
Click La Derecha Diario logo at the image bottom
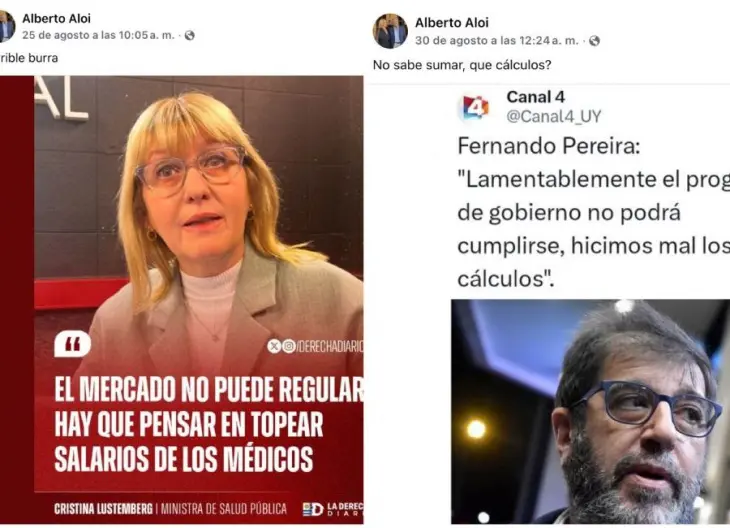(x=333, y=509)
